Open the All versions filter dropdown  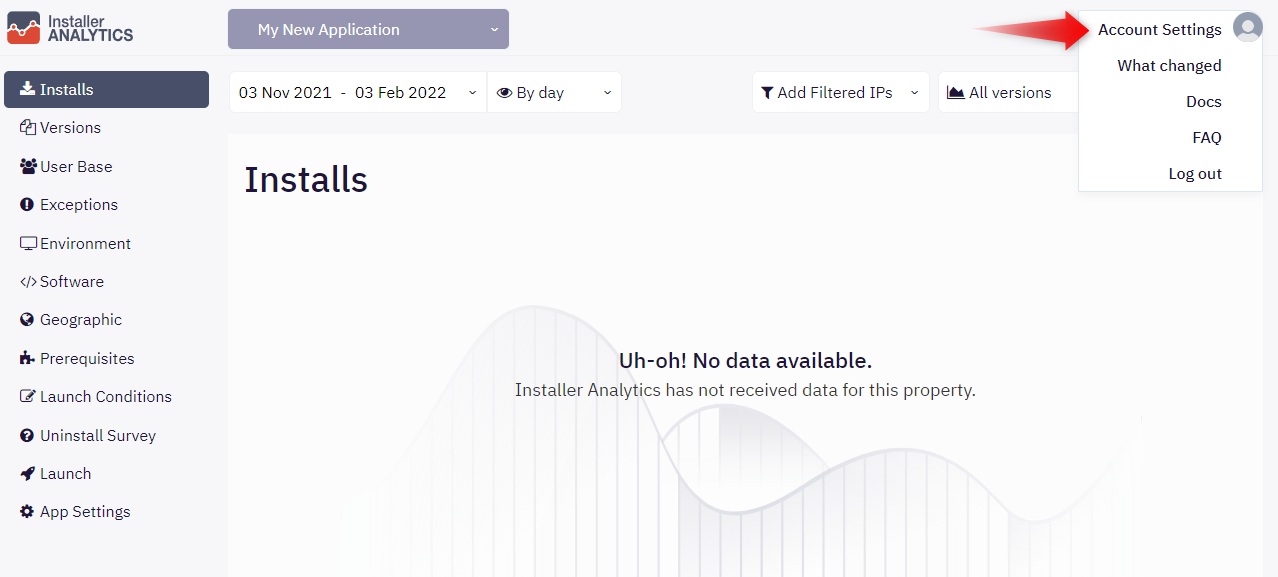pos(1008,92)
